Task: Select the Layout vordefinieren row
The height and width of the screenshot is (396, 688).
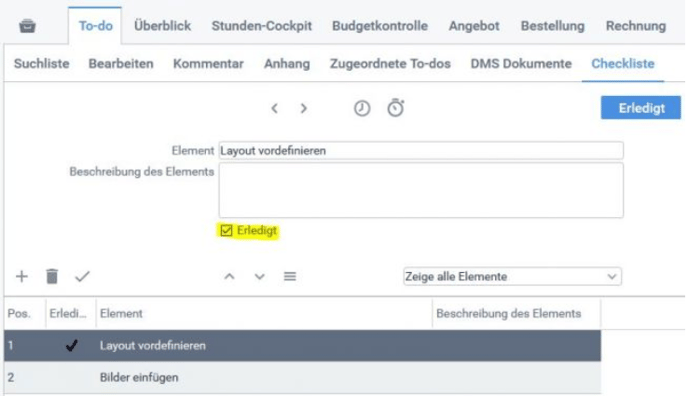Action: click(302, 346)
